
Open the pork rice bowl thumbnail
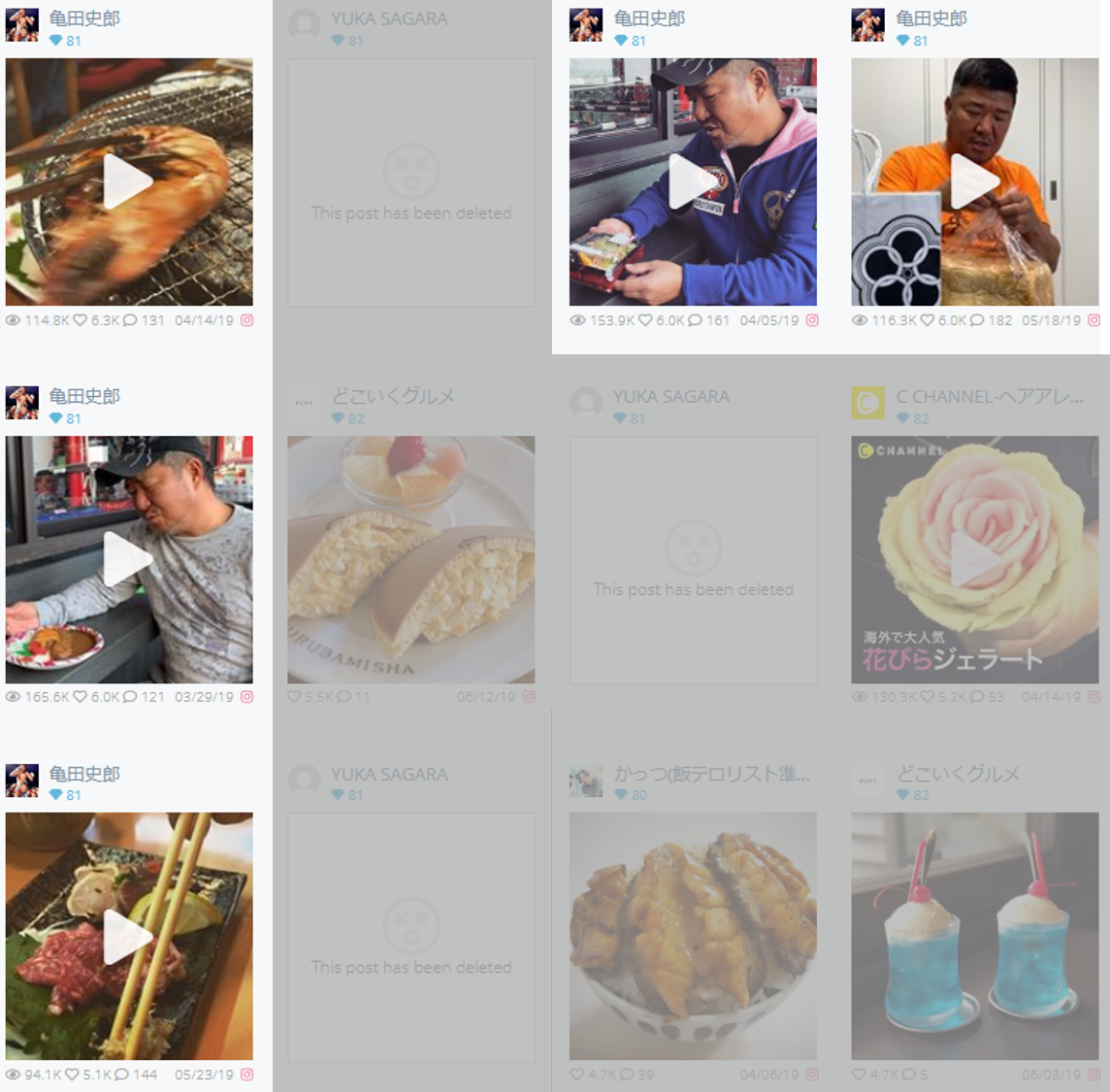(x=693, y=936)
